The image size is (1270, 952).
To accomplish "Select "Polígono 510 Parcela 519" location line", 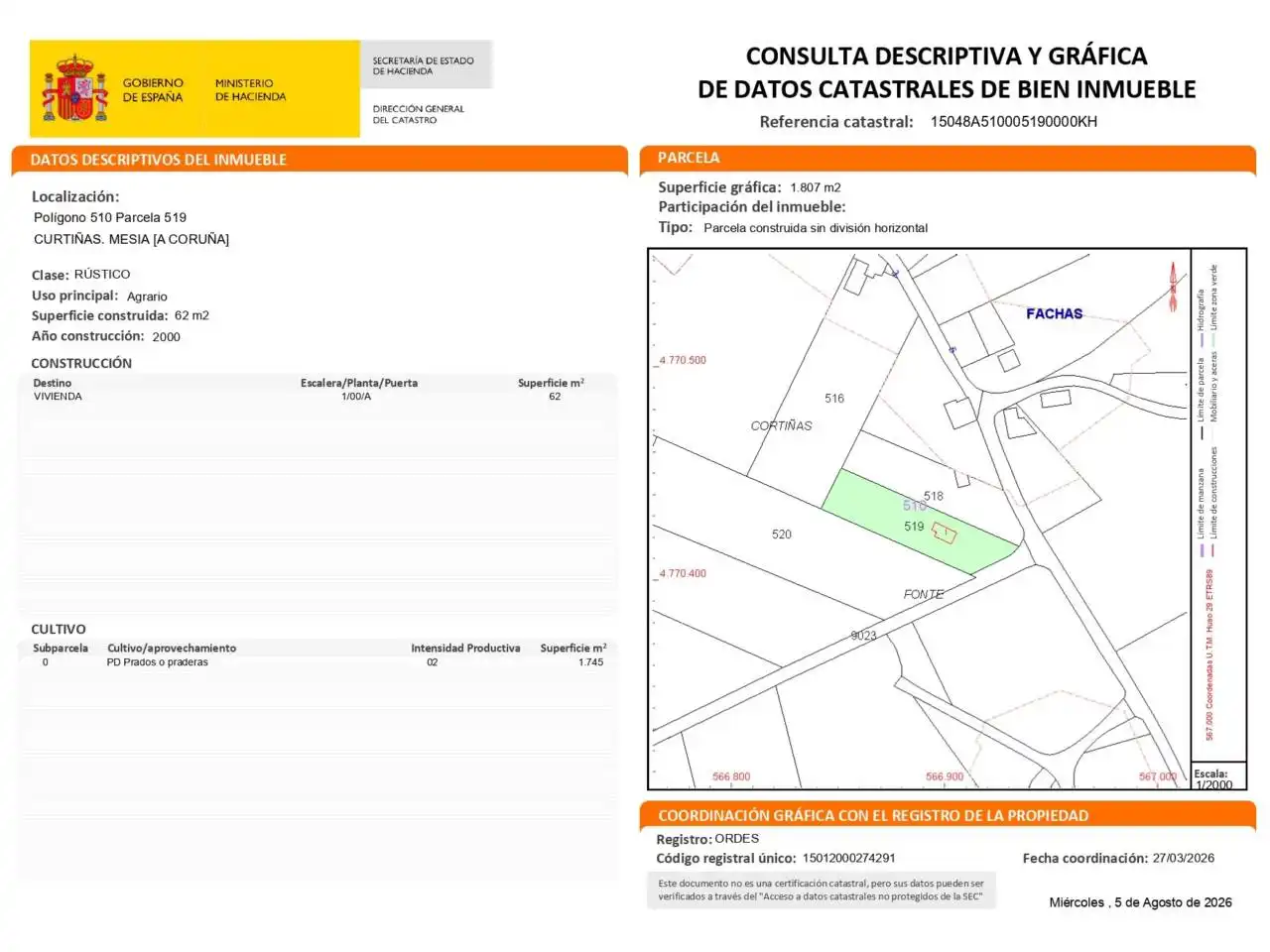I will pos(110,217).
